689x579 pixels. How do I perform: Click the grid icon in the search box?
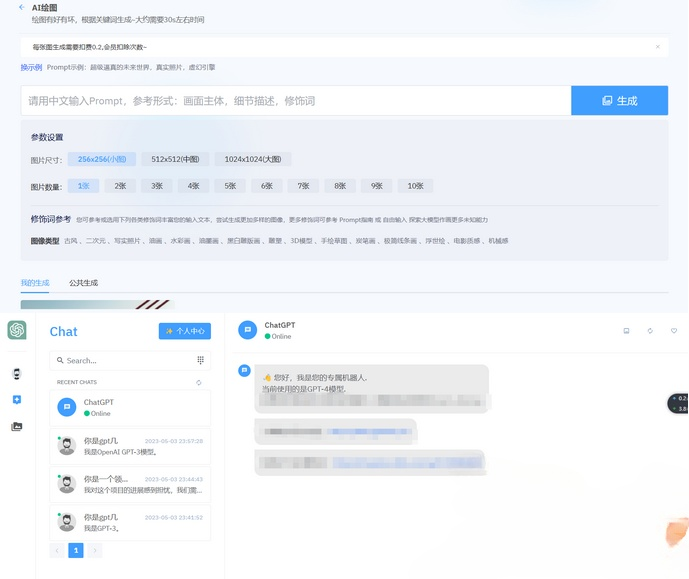coord(200,360)
